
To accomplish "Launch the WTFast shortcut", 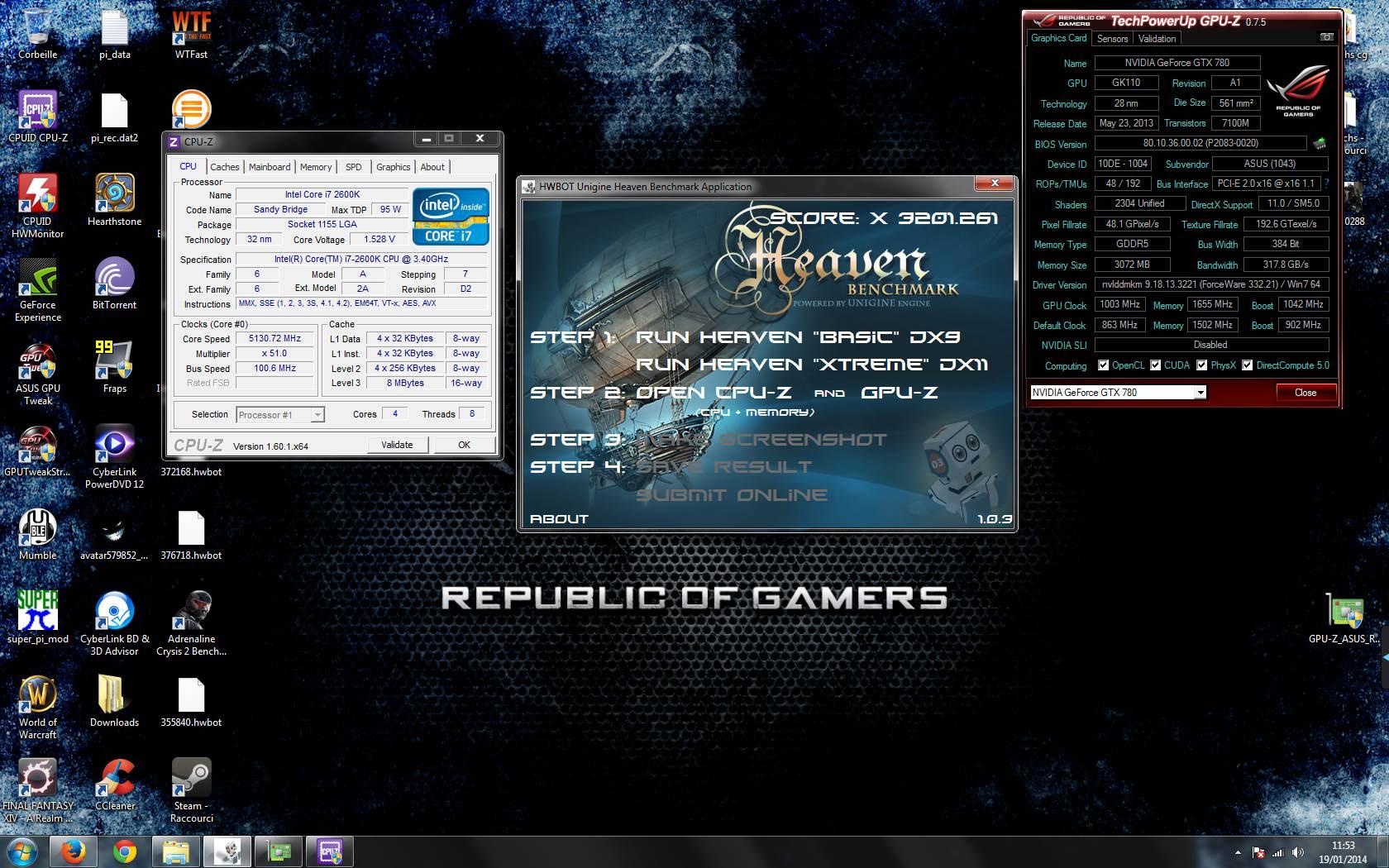I will click(x=191, y=33).
